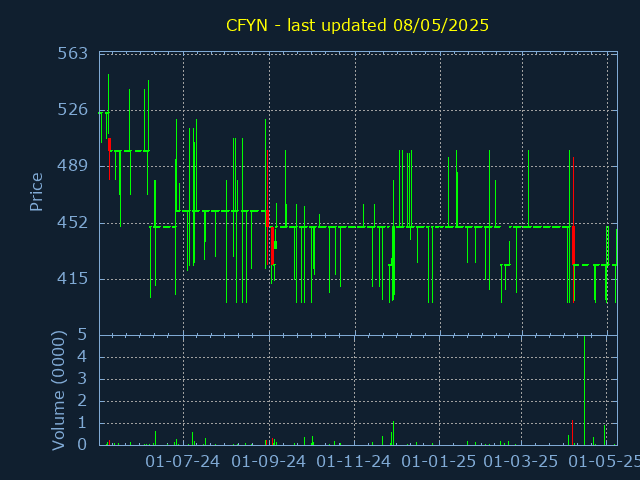Click the 'Price' axis label

pyautogui.click(x=36, y=192)
